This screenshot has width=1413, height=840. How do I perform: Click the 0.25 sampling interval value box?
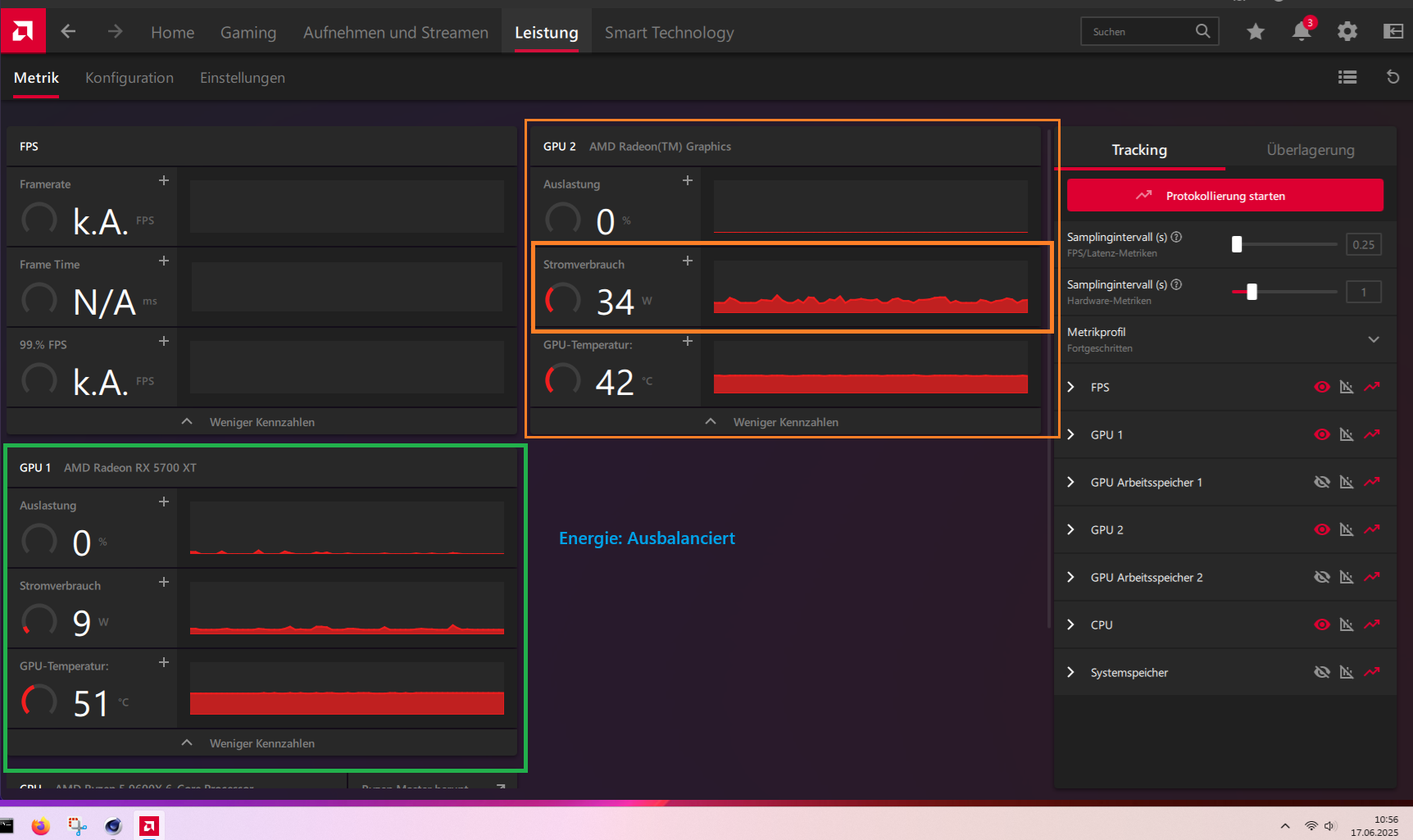point(1364,244)
